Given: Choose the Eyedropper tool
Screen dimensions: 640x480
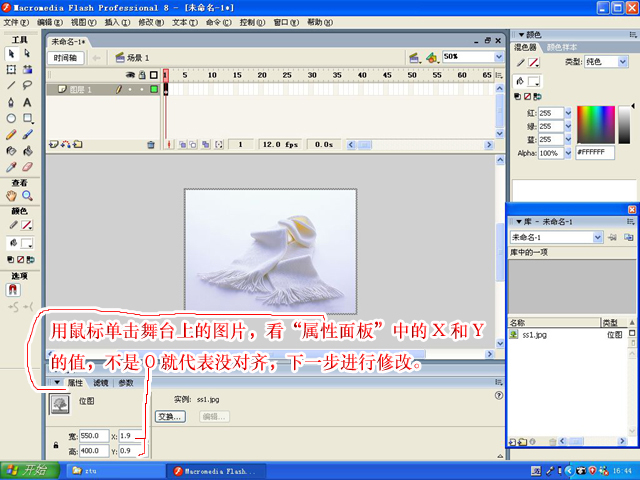Looking at the screenshot, I should pyautogui.click(x=11, y=166).
